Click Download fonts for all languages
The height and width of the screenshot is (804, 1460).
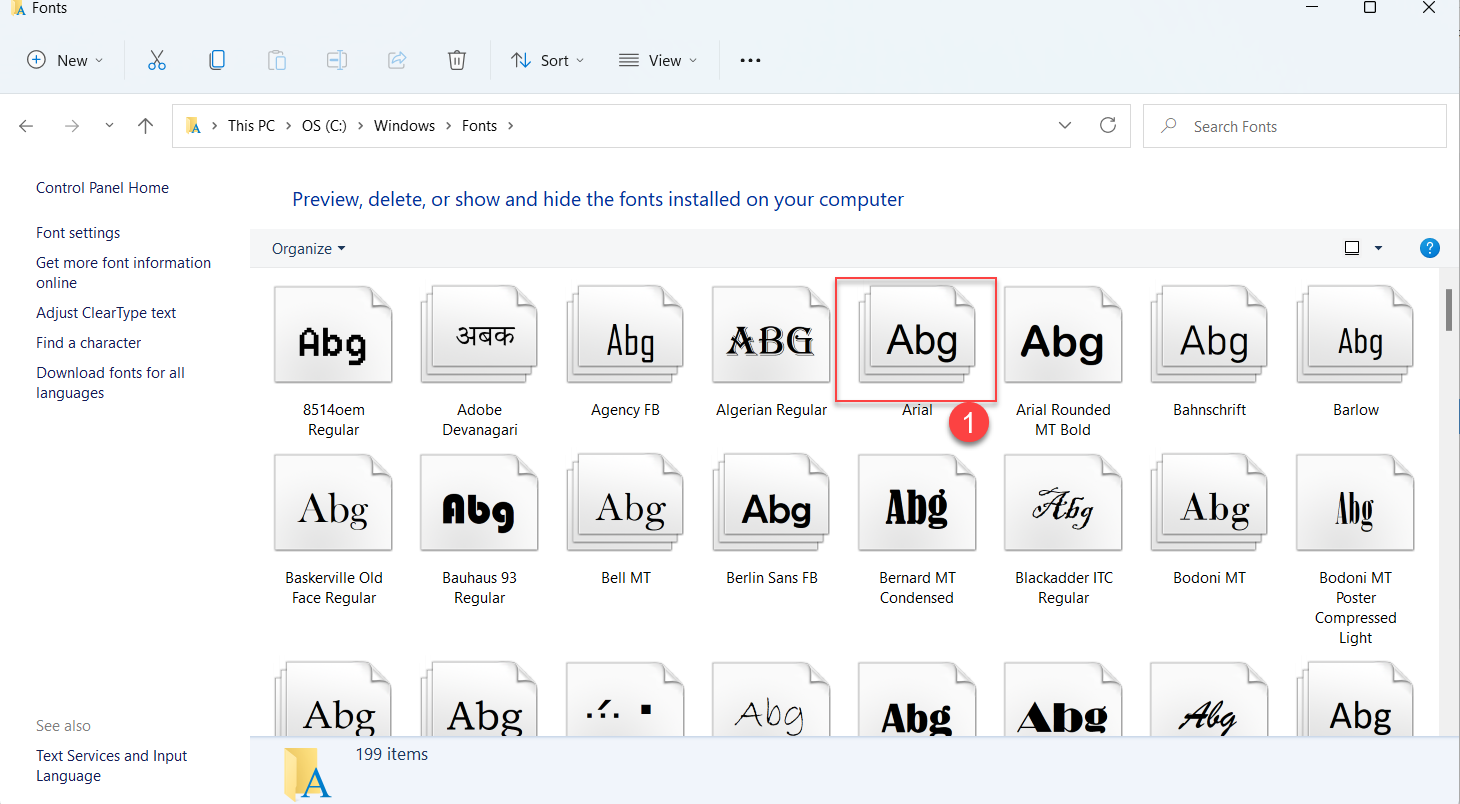[x=110, y=382]
